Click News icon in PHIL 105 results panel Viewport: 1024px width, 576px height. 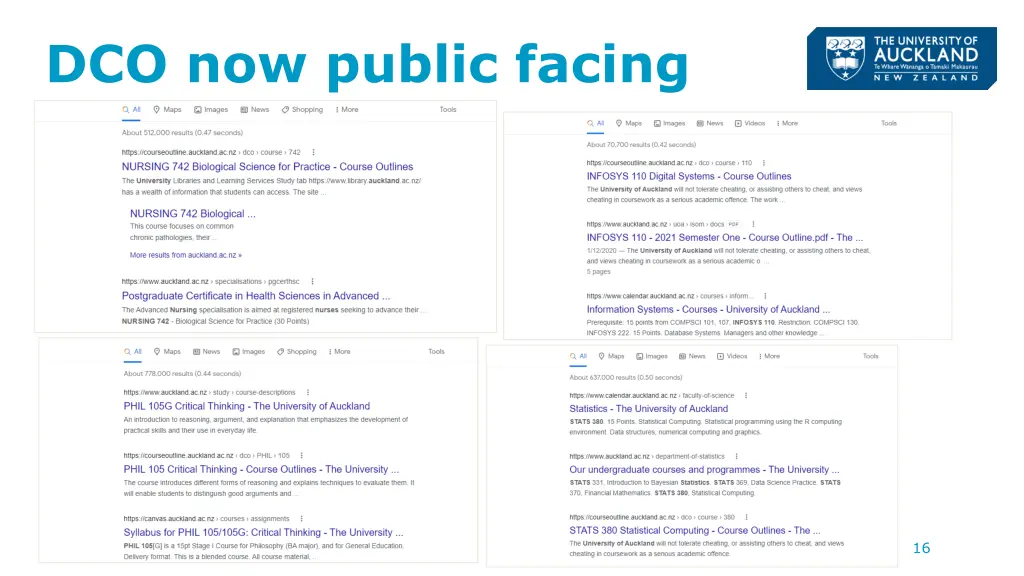click(196, 351)
